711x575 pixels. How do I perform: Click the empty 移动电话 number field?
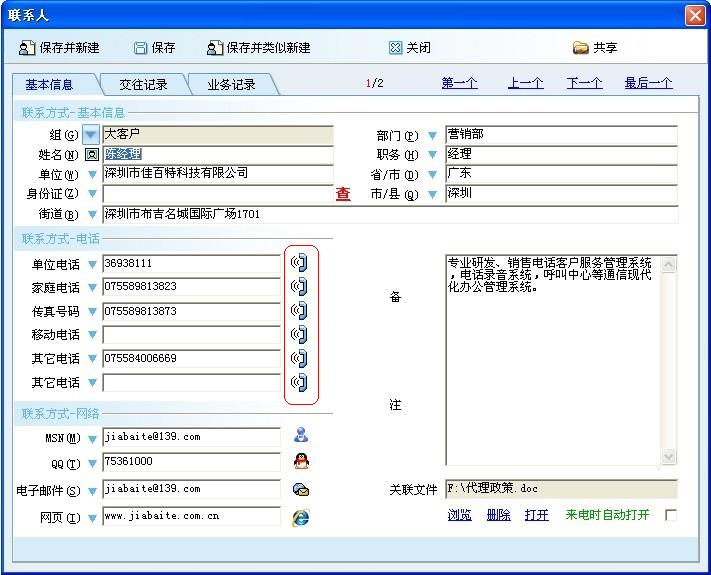(x=191, y=335)
